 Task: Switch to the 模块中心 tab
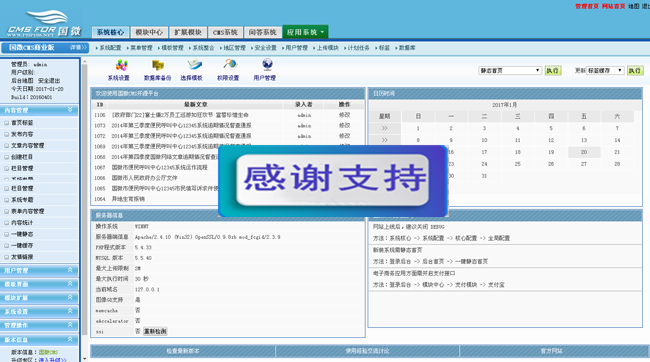(x=149, y=32)
